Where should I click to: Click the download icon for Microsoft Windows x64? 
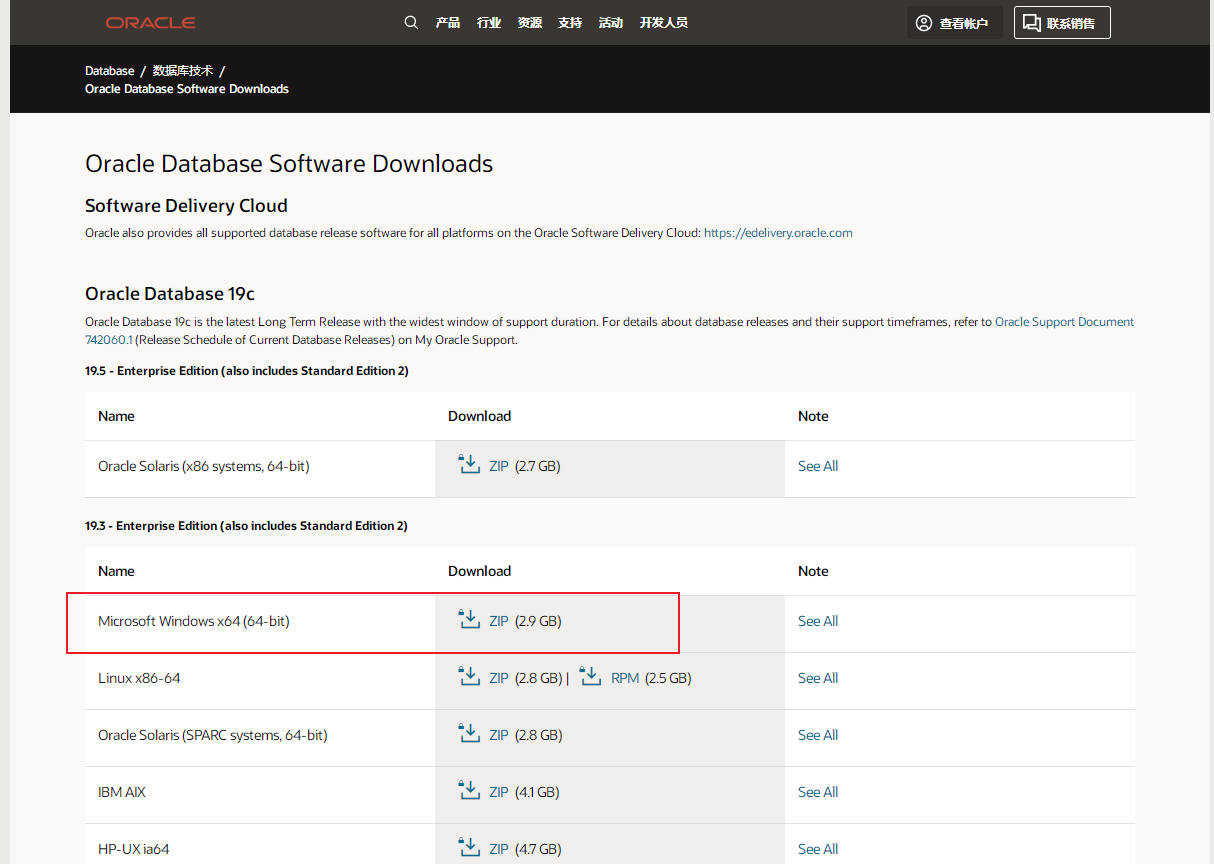pyautogui.click(x=469, y=620)
